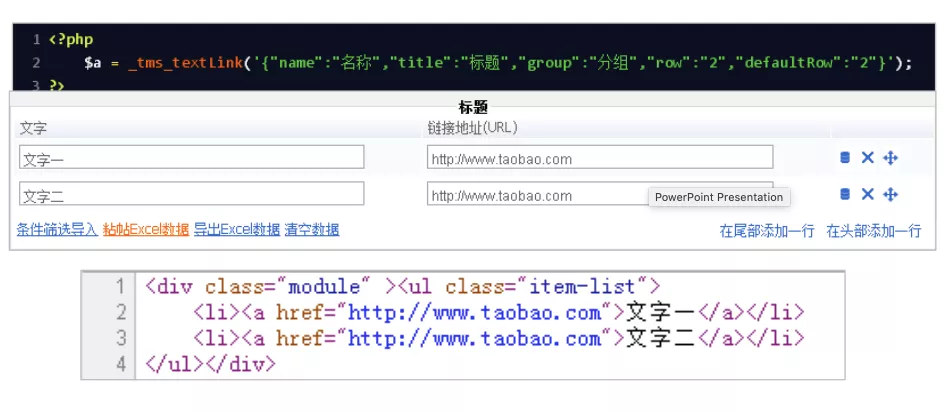948x412 pixels.
Task: Click the 标题 panel header
Action: [473, 108]
